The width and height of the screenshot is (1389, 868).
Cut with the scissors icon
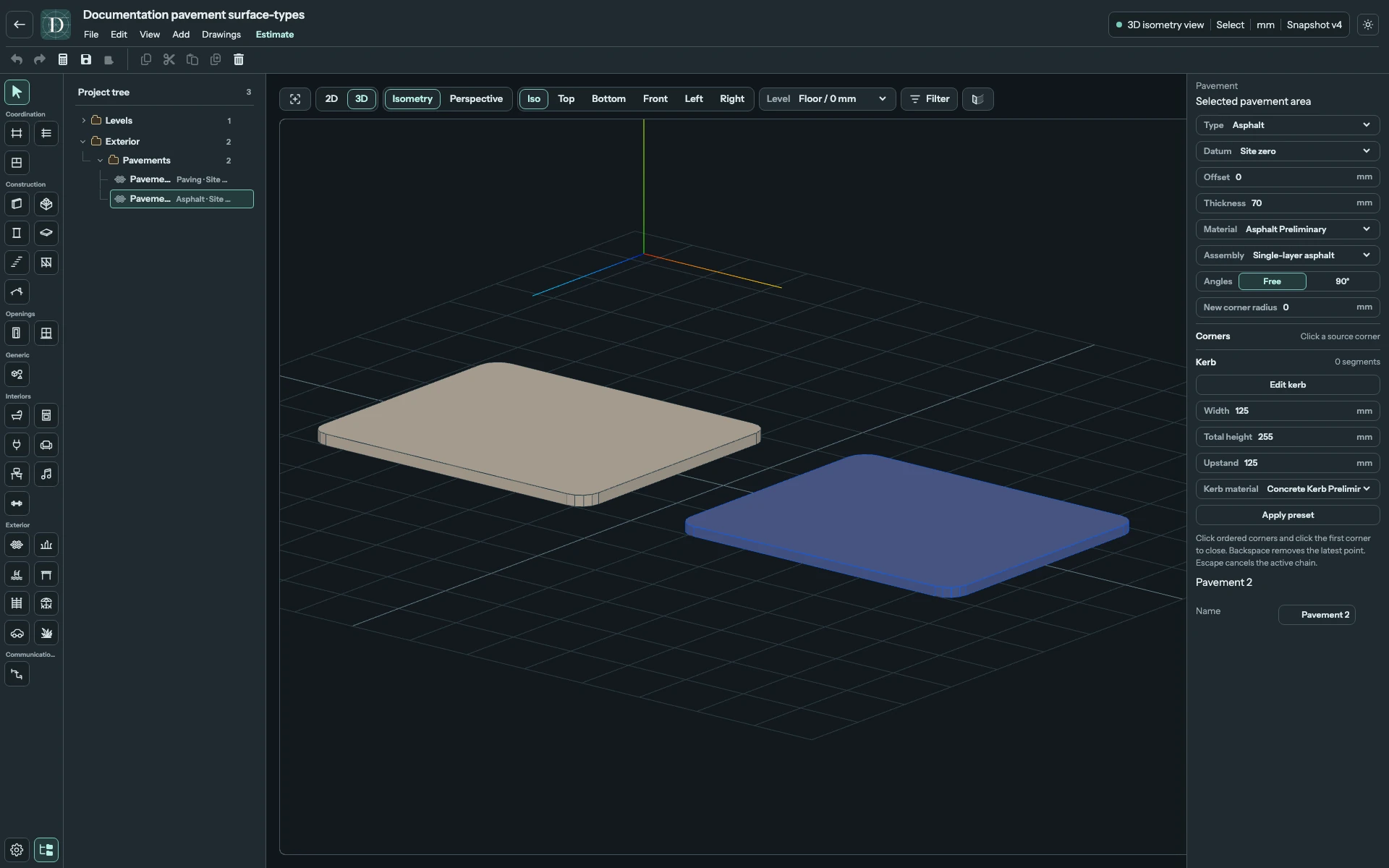coord(169,59)
